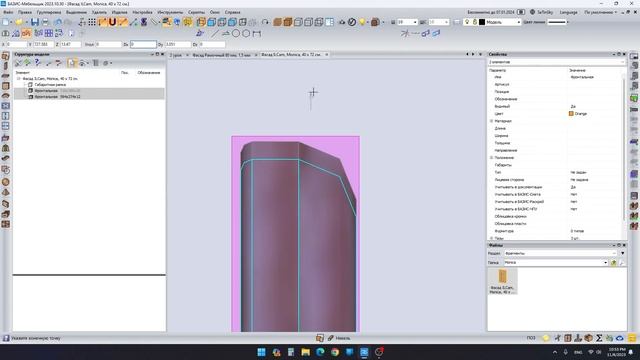The width and height of the screenshot is (640, 360).
Task: Click the circle-slash icon in the top toolbar
Action: pyautogui.click(x=352, y=22)
